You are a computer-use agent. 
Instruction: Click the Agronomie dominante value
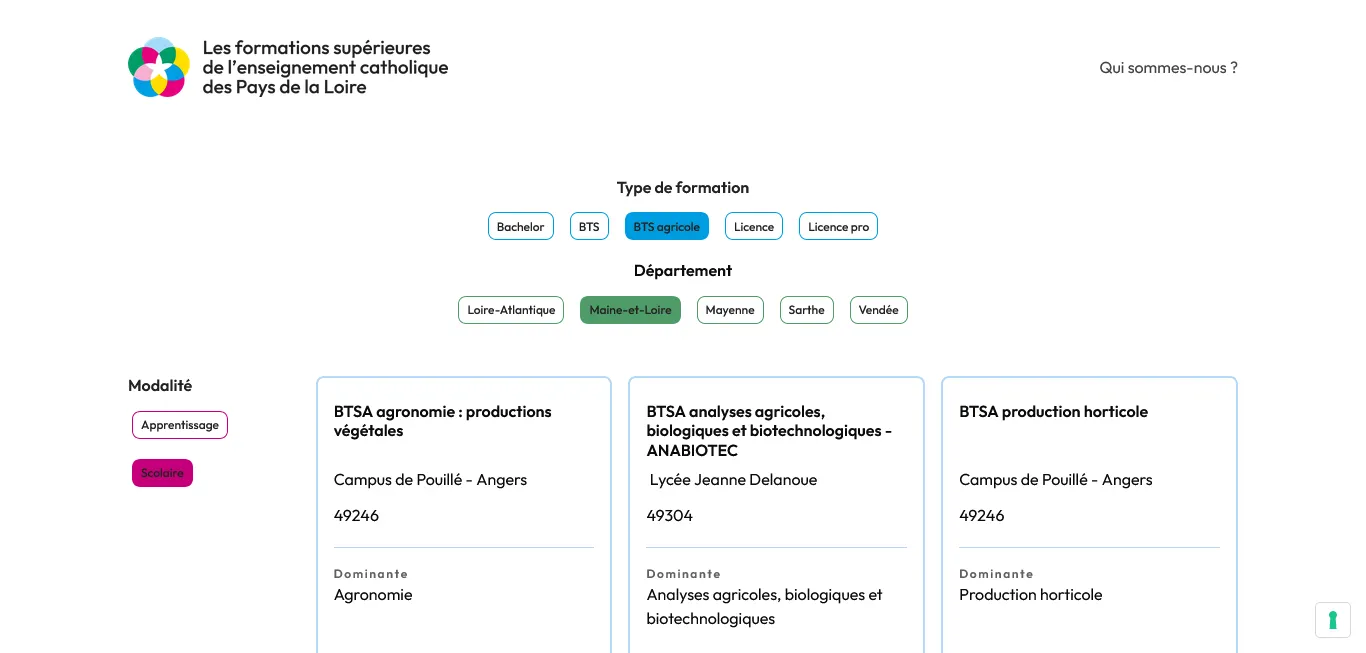(x=373, y=595)
